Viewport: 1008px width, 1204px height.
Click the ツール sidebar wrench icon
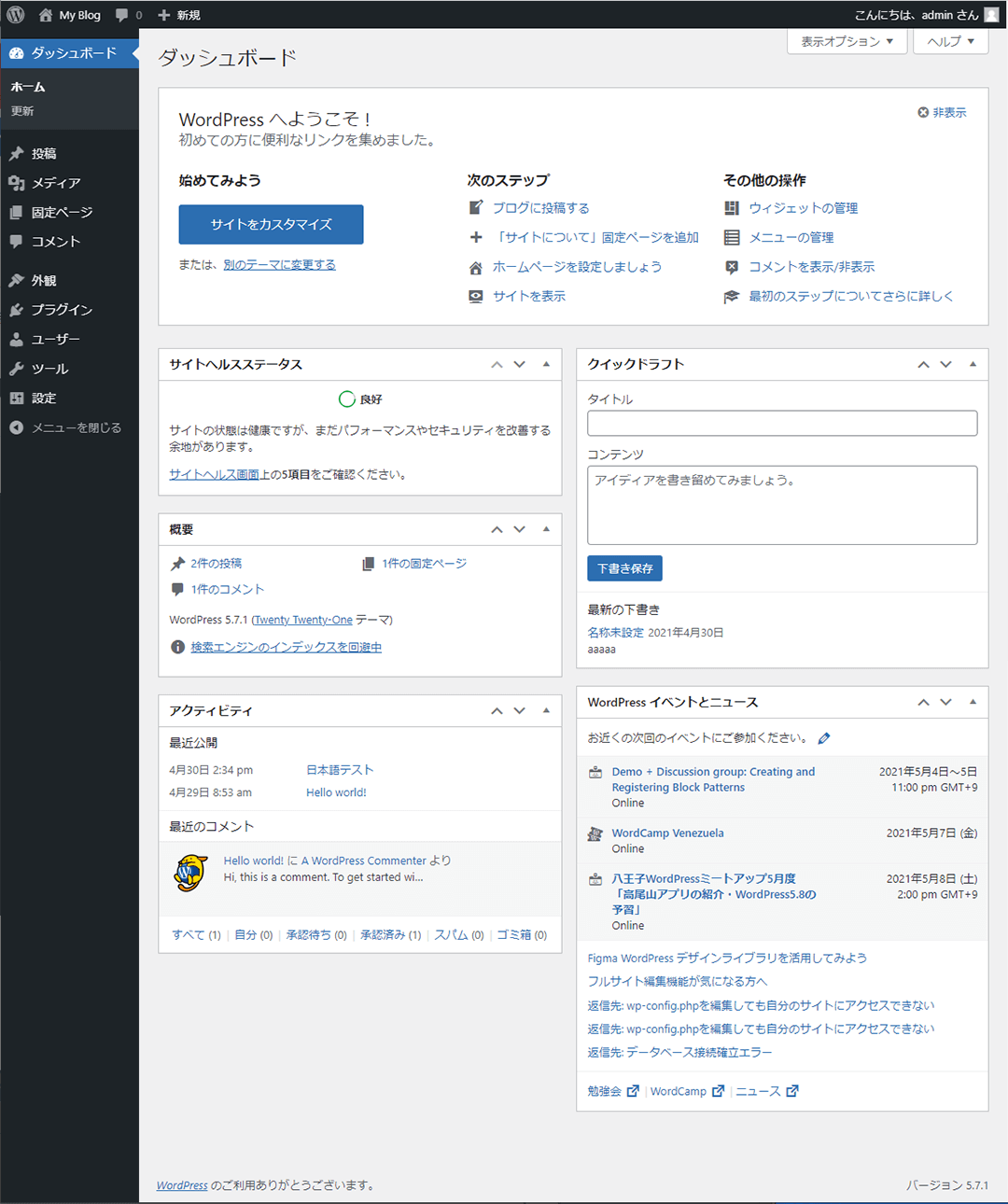click(16, 369)
